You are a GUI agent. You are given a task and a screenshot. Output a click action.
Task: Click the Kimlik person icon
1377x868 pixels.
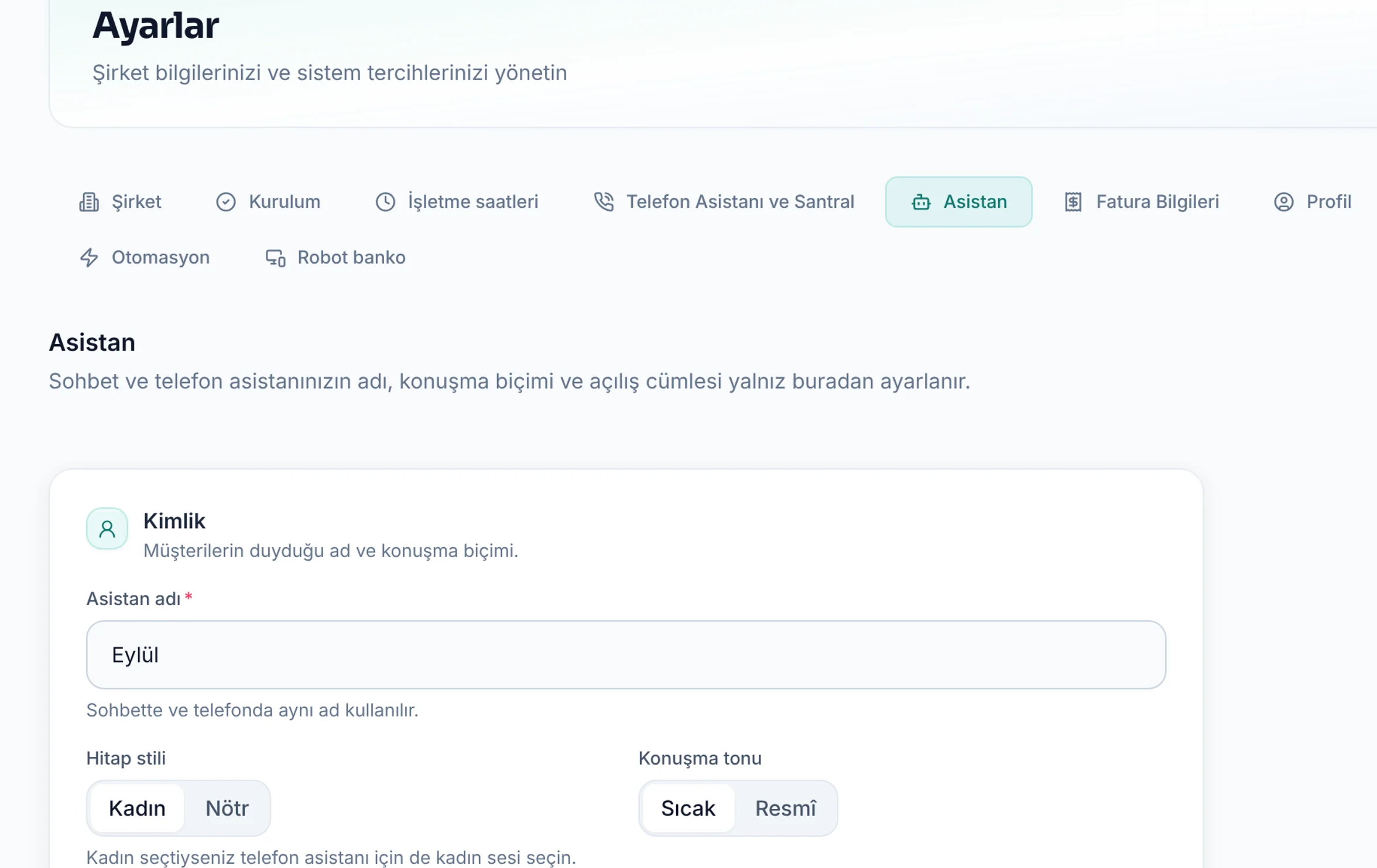click(107, 529)
